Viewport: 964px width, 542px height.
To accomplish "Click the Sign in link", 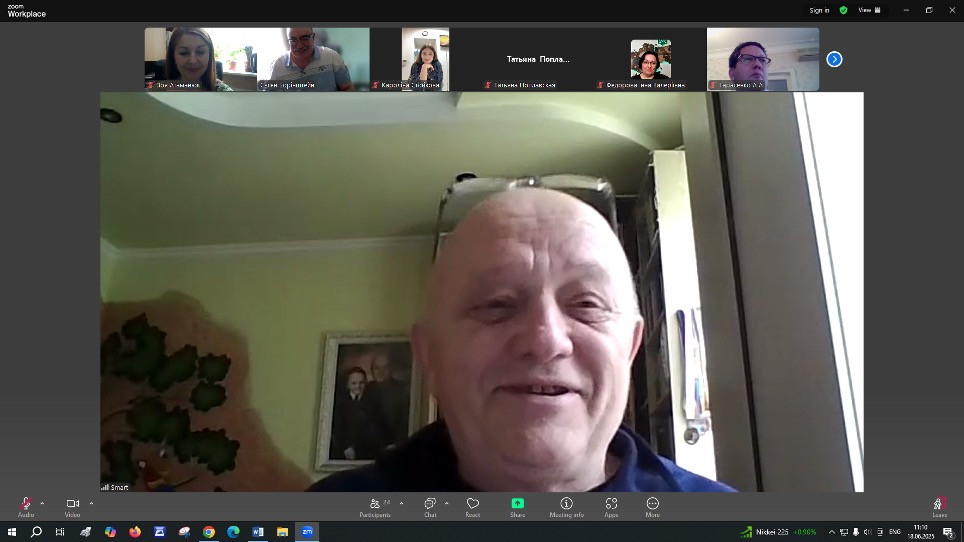I will click(x=819, y=10).
